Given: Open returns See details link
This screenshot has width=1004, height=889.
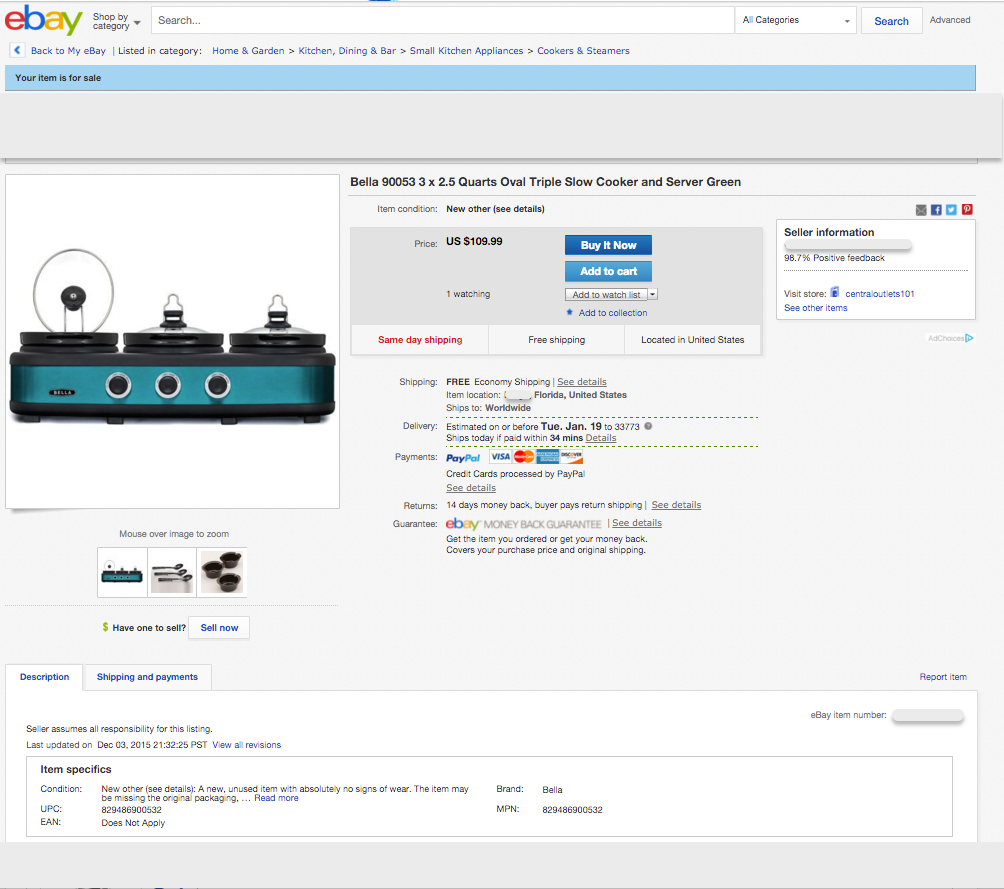Looking at the screenshot, I should tap(676, 505).
